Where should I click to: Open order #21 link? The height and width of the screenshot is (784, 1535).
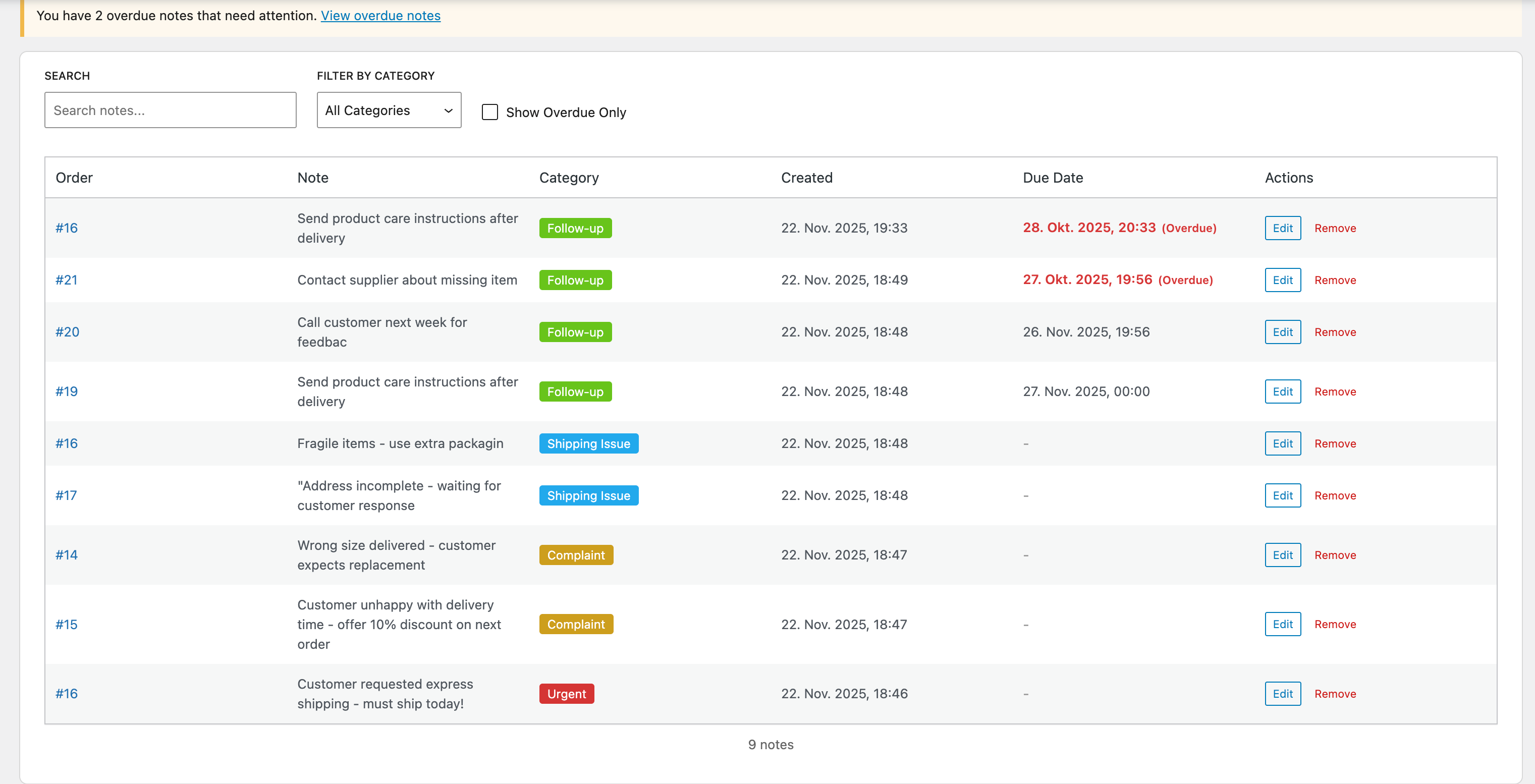tap(66, 280)
